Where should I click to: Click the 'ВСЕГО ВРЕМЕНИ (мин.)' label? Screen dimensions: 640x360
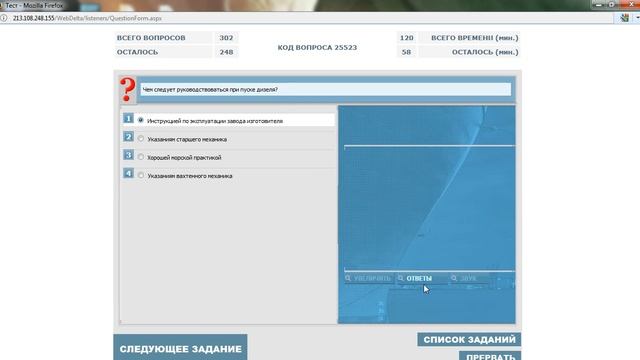click(x=475, y=38)
